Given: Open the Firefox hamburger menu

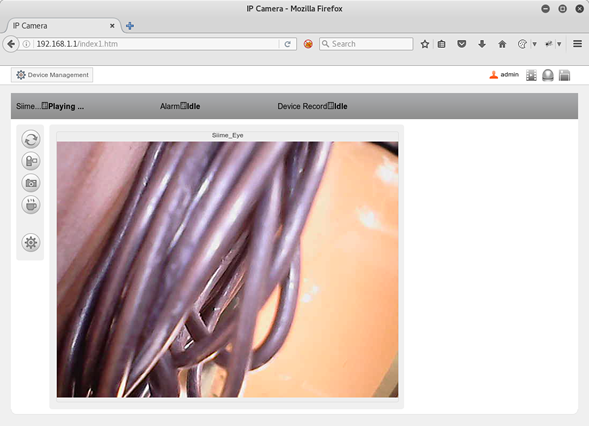Looking at the screenshot, I should tap(577, 44).
